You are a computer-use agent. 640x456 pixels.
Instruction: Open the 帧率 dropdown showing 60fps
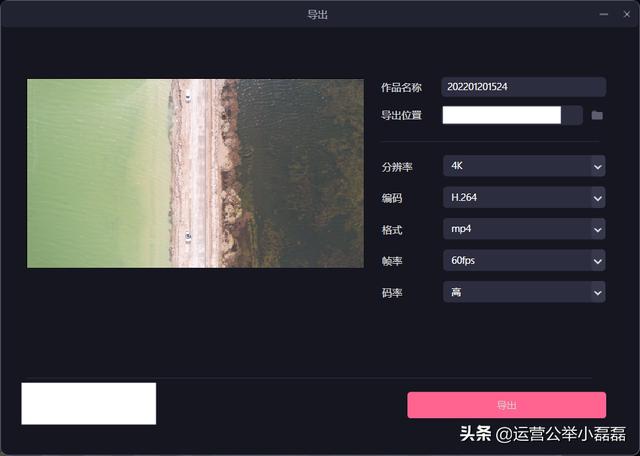(x=524, y=260)
